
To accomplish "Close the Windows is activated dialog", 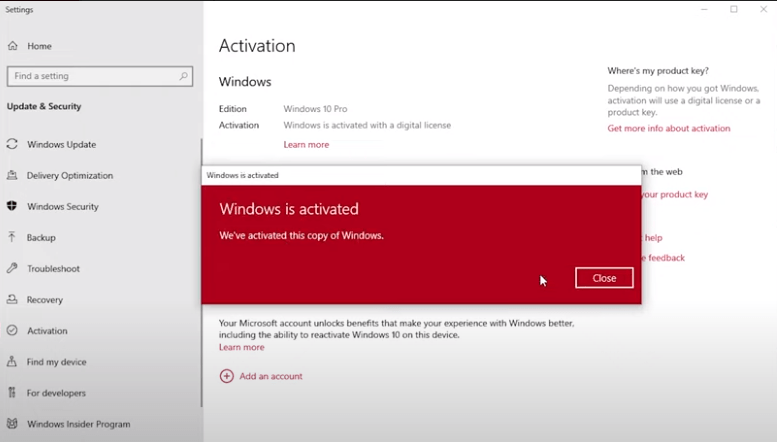I will [x=604, y=278].
